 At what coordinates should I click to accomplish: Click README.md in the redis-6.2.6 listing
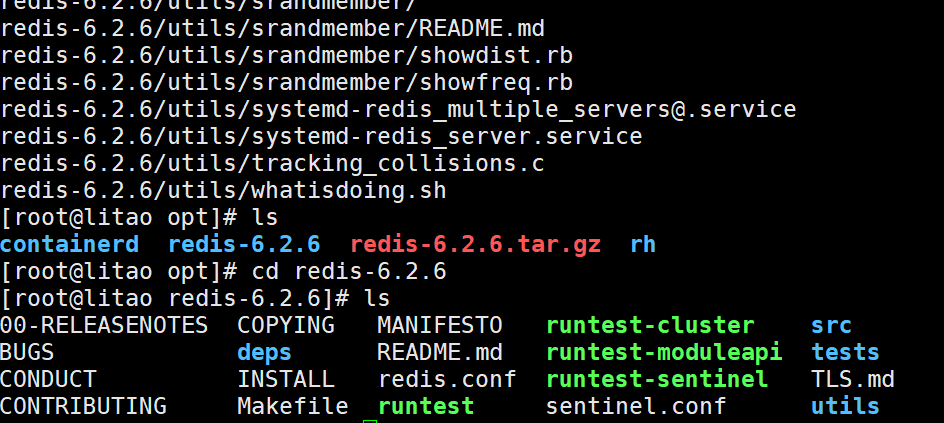440,353
